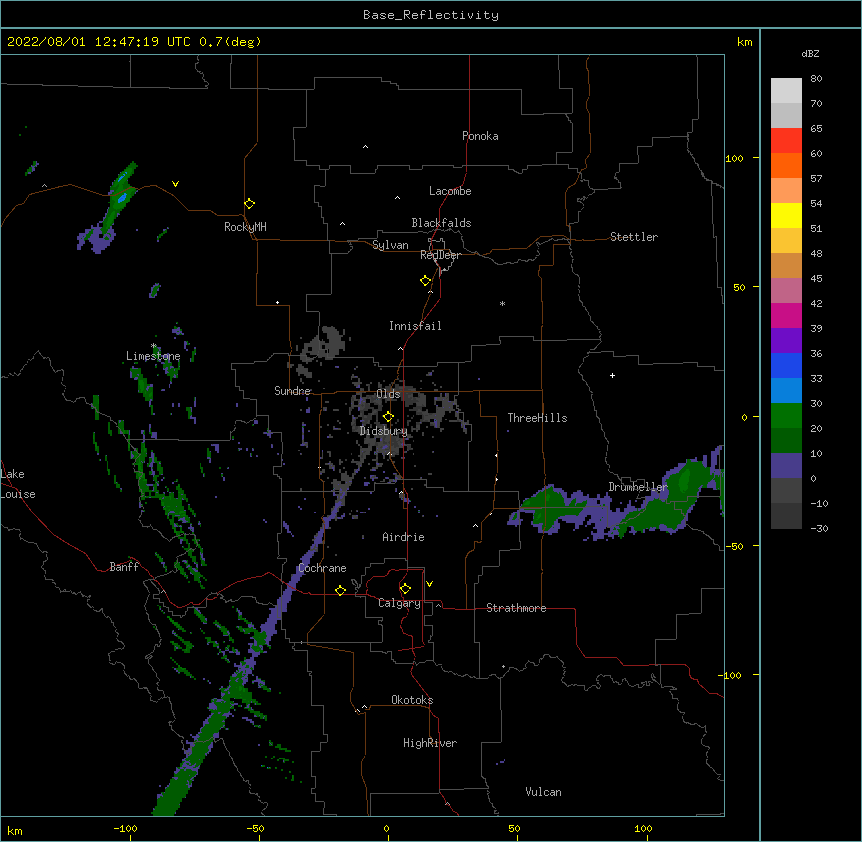Click the blue reflectivity core in the northwest storm
Screen dimensions: 862x842
pyautogui.click(x=122, y=196)
